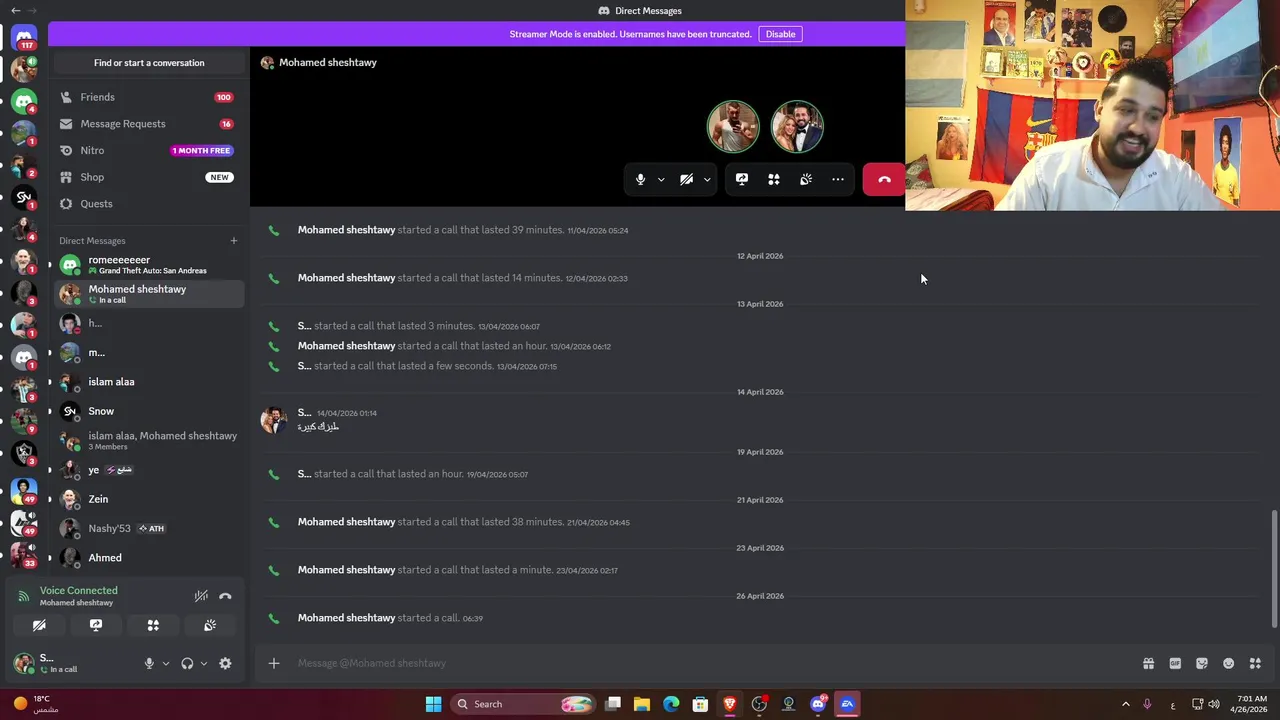
Task: Open DM with Snow
Action: [148, 411]
